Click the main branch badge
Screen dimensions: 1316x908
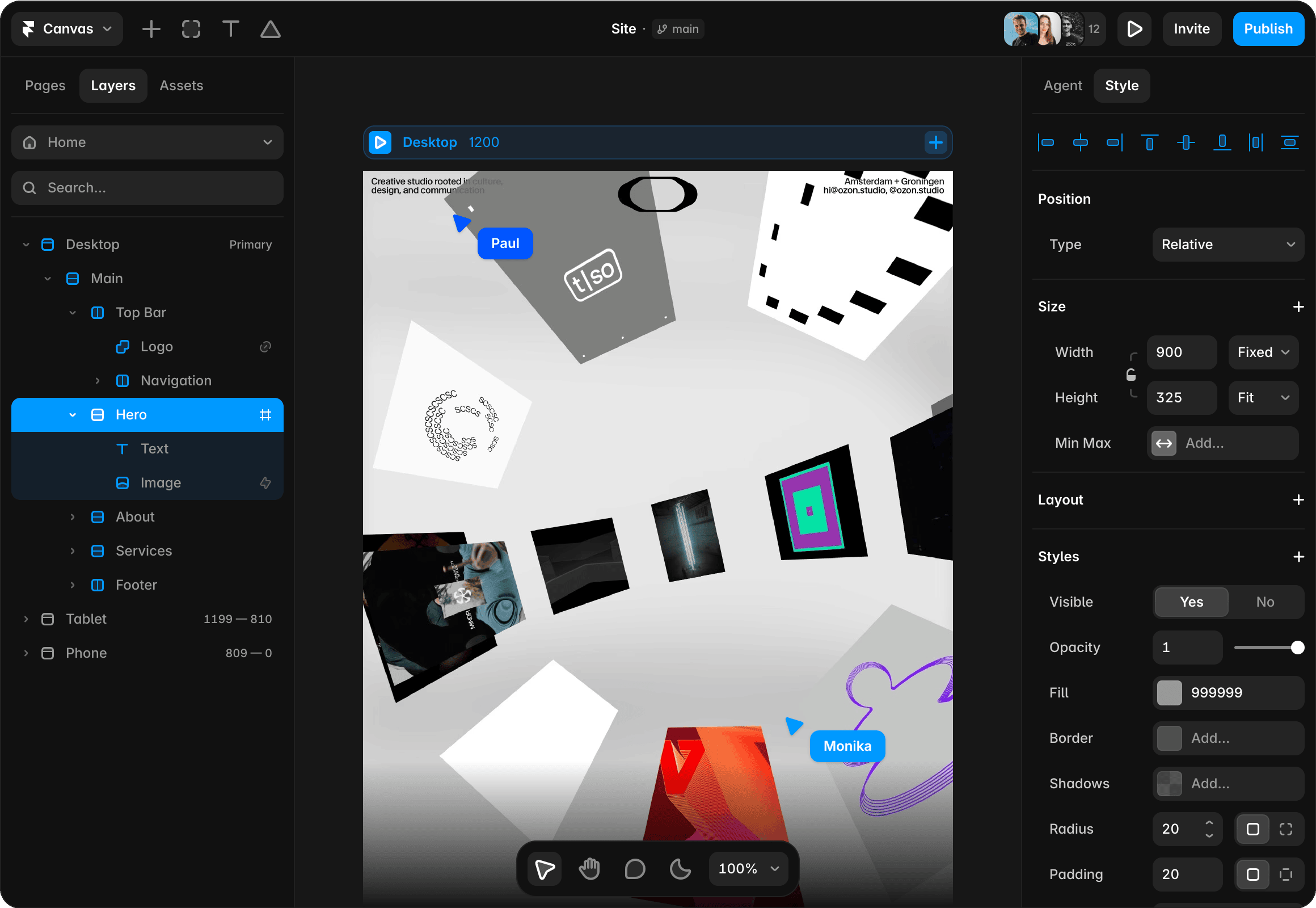[x=677, y=29]
